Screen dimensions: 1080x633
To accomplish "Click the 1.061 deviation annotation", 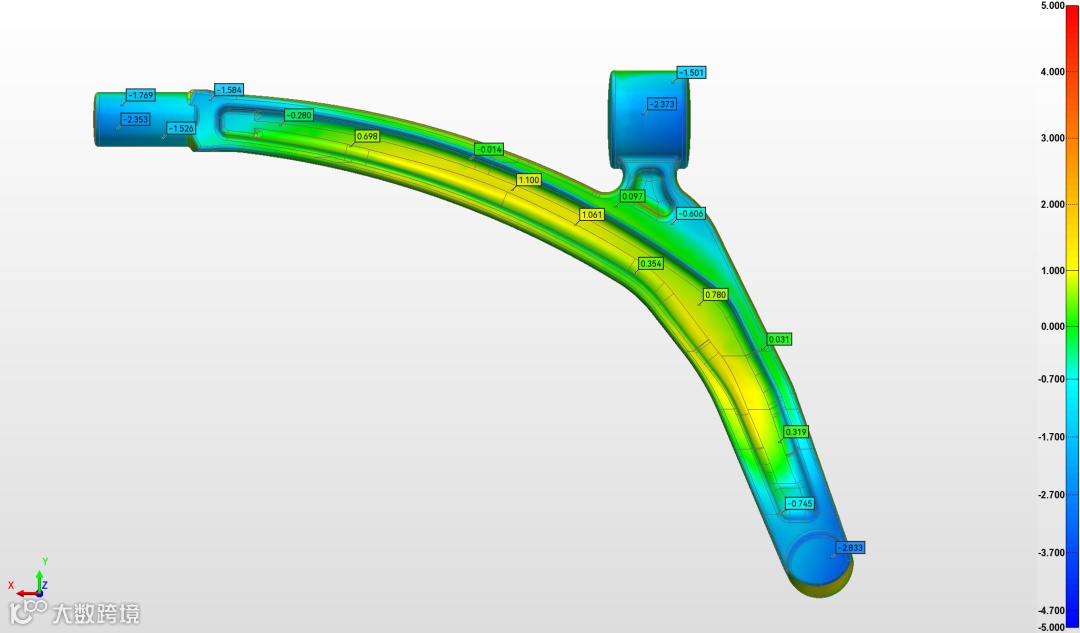I will pos(592,214).
